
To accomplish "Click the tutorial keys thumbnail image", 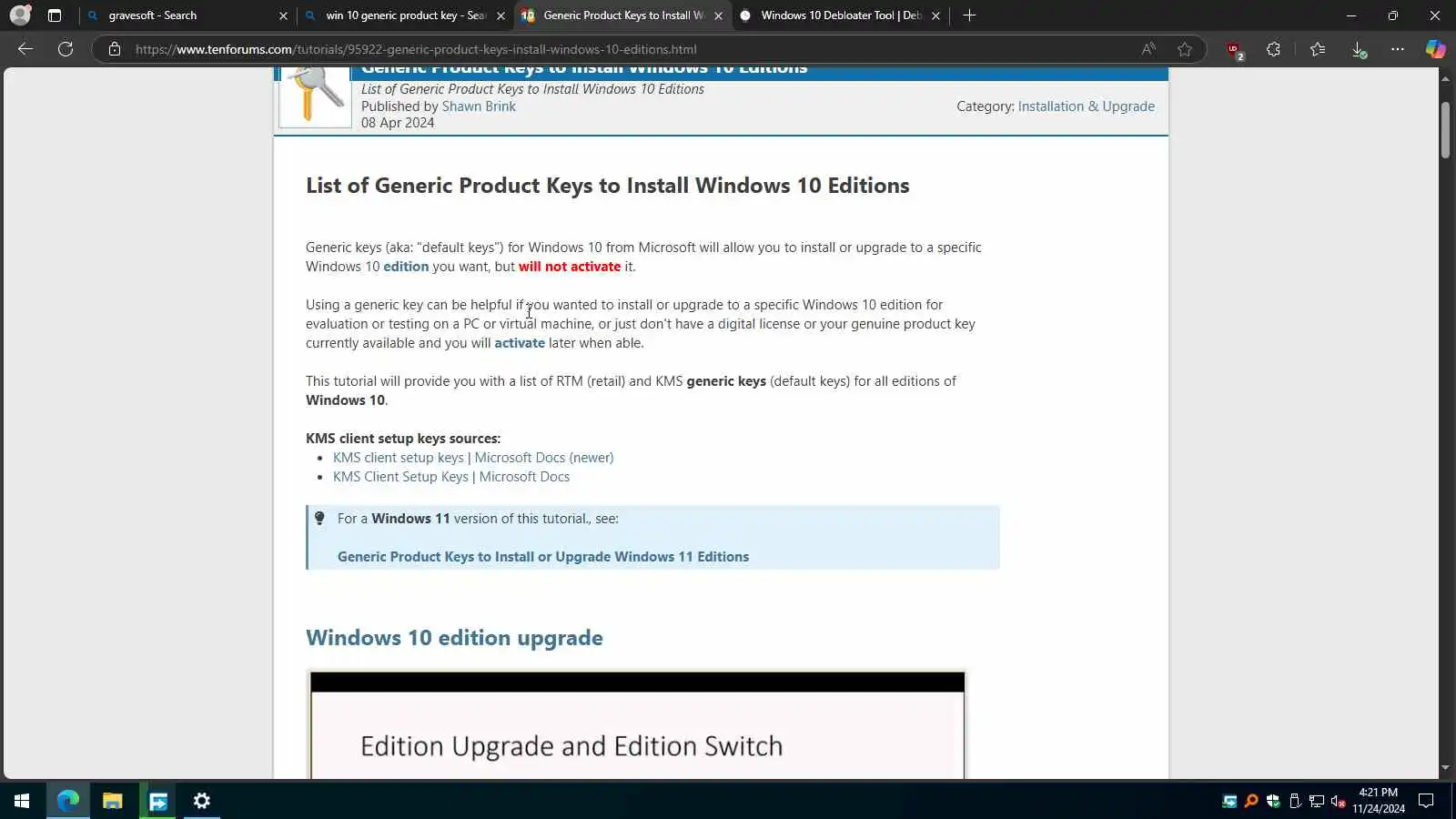I will click(315, 96).
